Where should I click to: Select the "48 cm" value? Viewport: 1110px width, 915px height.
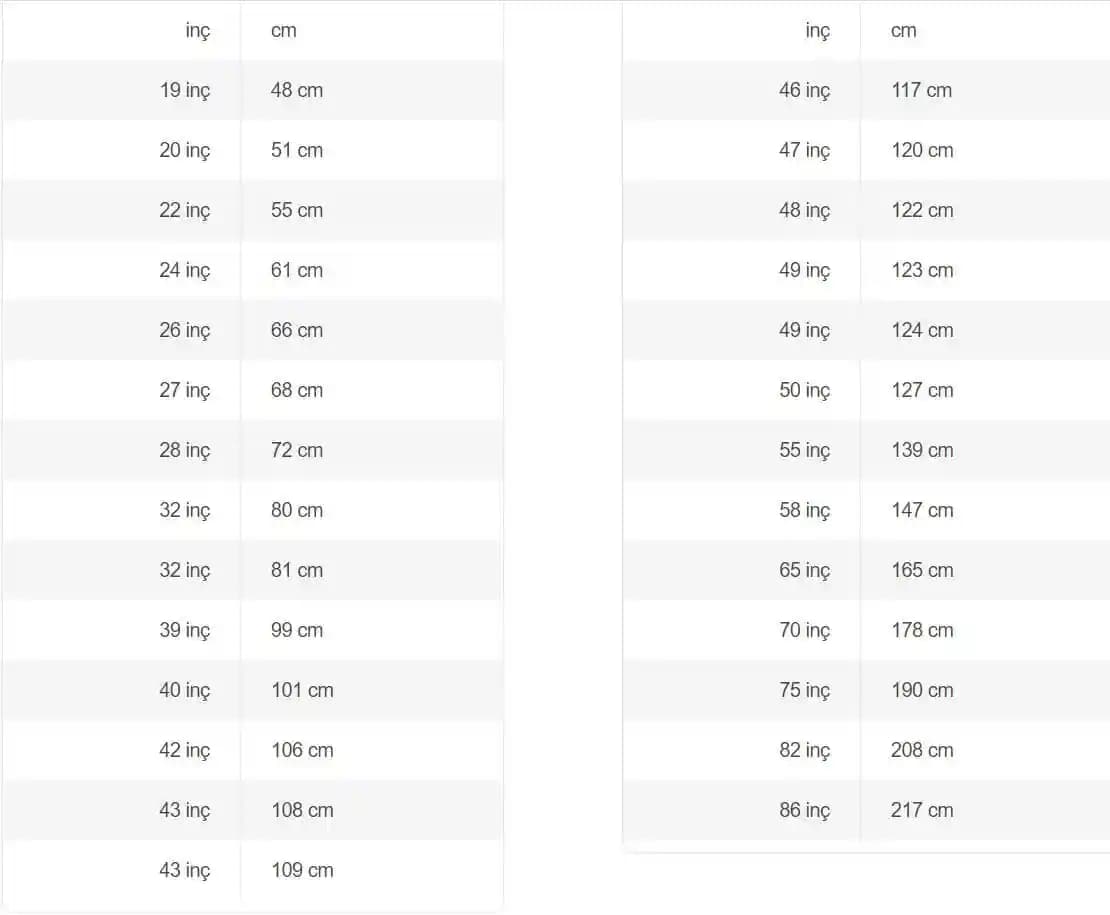click(x=297, y=90)
